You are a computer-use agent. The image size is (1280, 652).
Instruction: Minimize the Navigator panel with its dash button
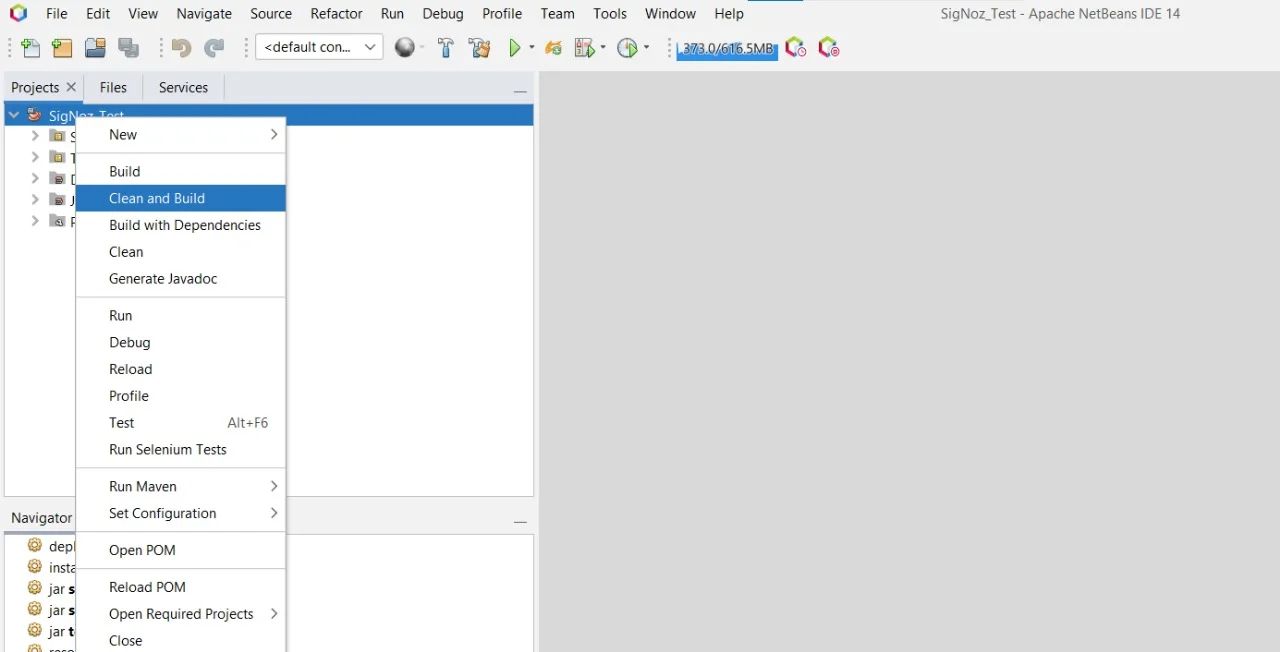click(x=520, y=521)
